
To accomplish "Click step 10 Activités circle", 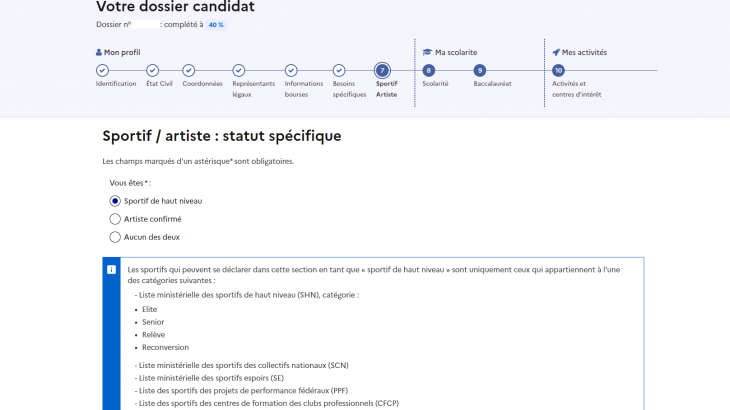I will tap(558, 70).
